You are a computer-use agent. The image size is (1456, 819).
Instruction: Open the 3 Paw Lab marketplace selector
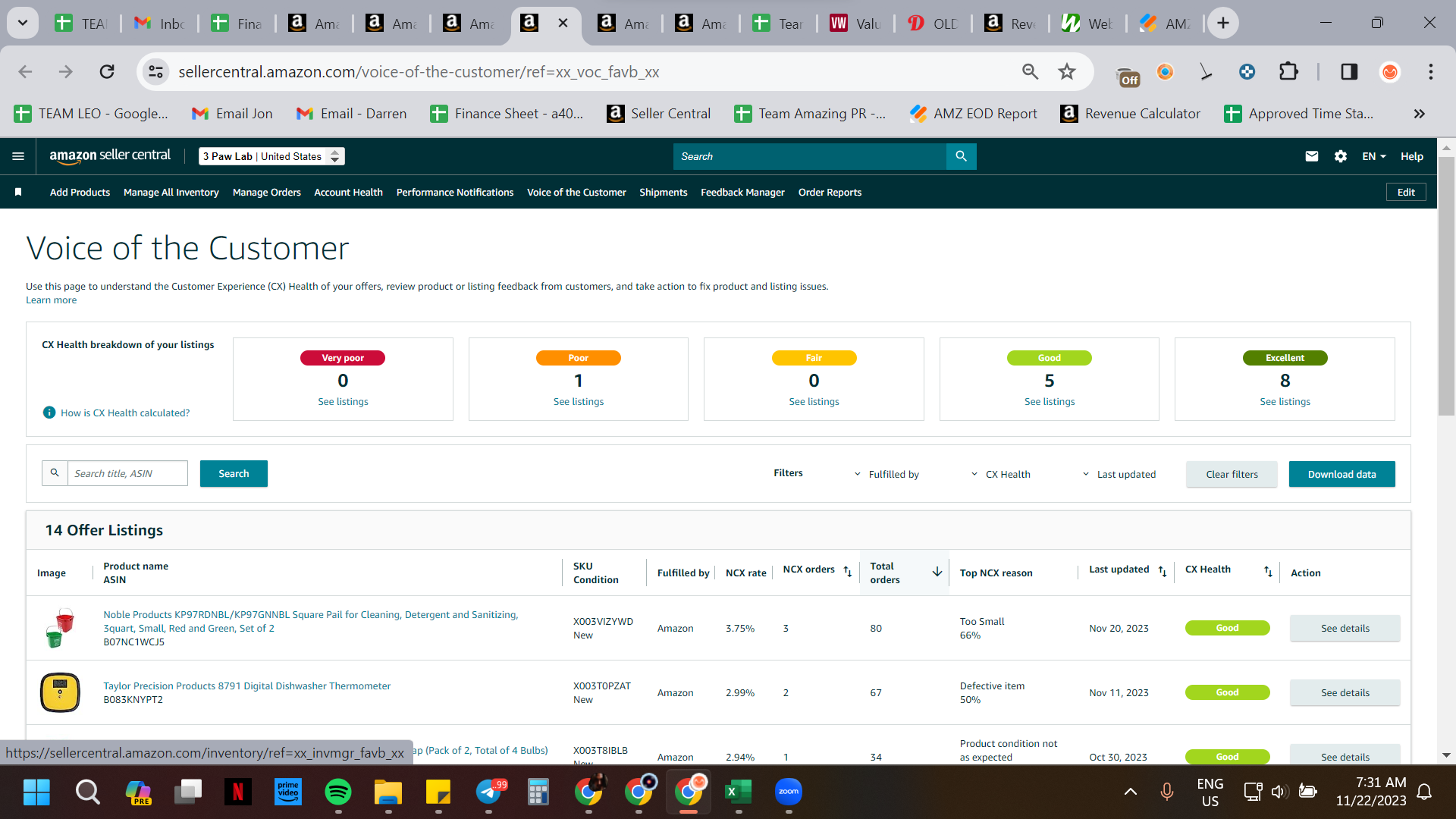click(x=271, y=156)
